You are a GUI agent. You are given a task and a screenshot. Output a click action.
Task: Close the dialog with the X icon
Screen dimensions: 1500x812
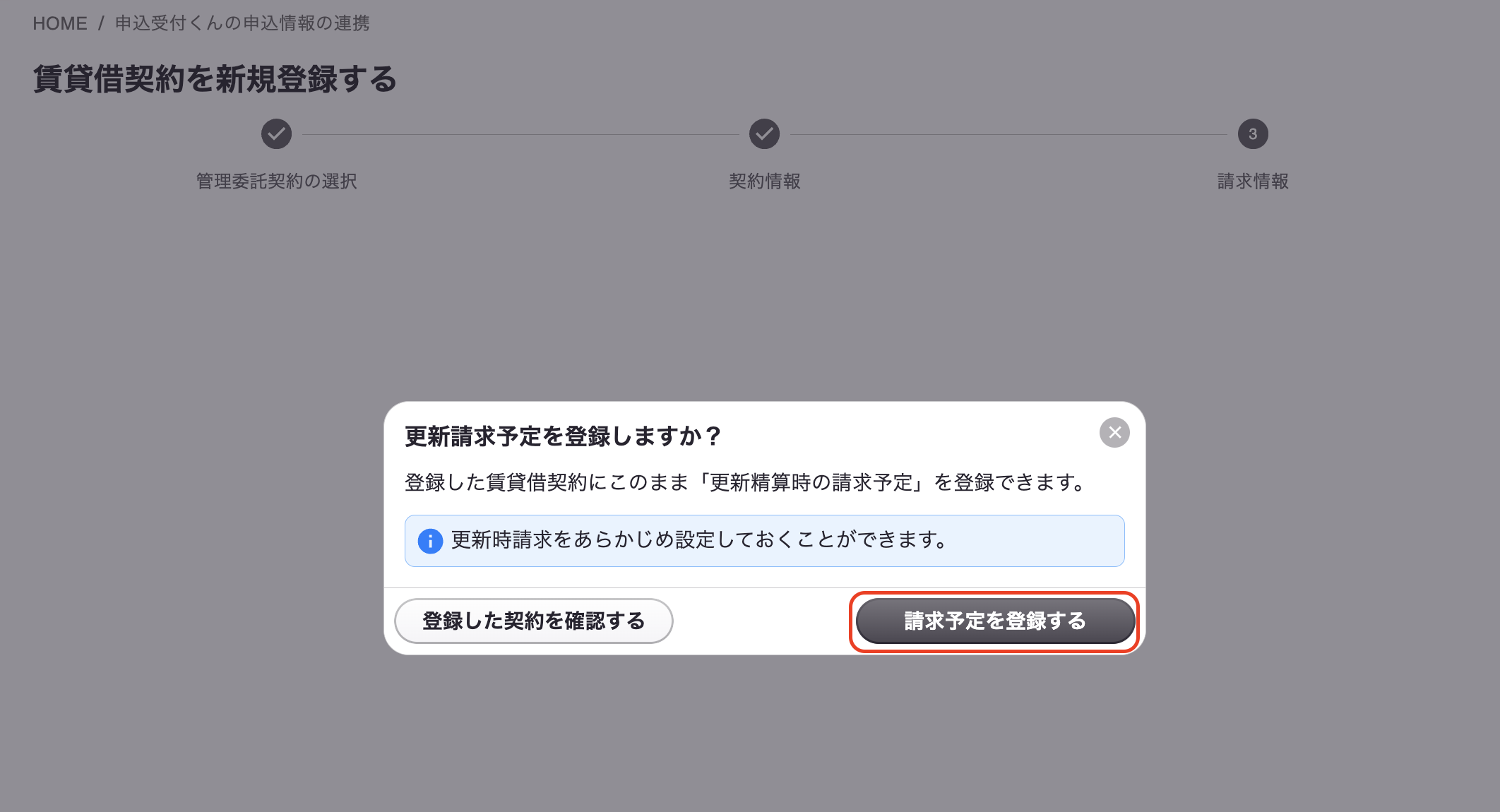coord(1114,432)
